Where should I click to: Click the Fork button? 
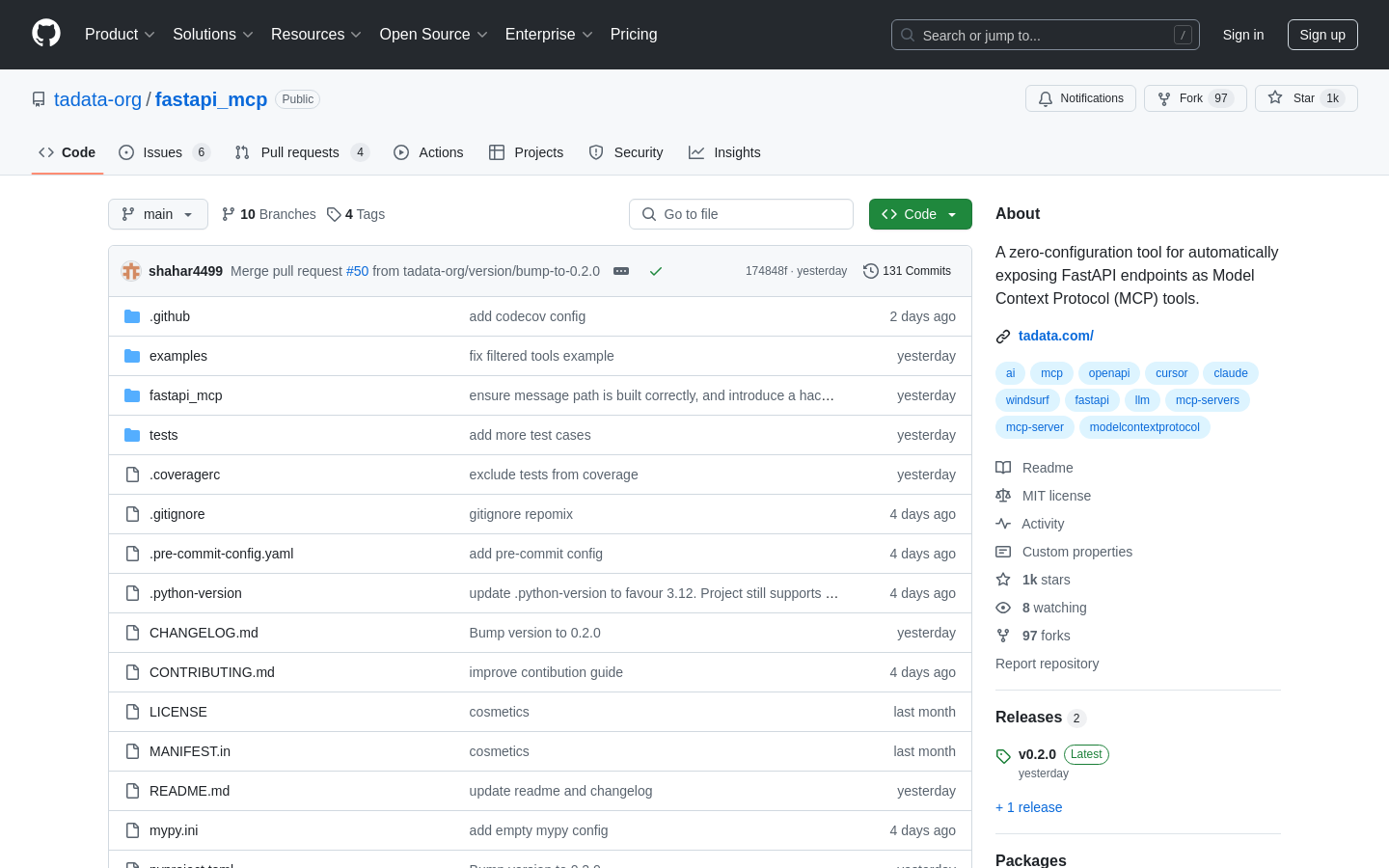(x=1195, y=98)
